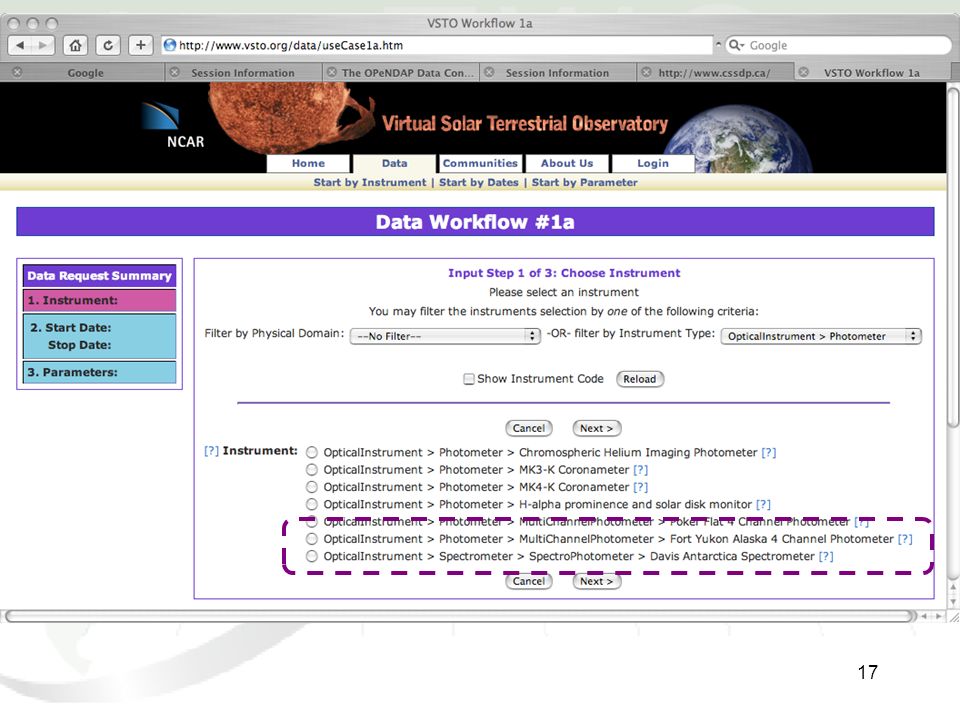960x720 pixels.
Task: Add bookmark with the plus button
Action: pos(141,45)
